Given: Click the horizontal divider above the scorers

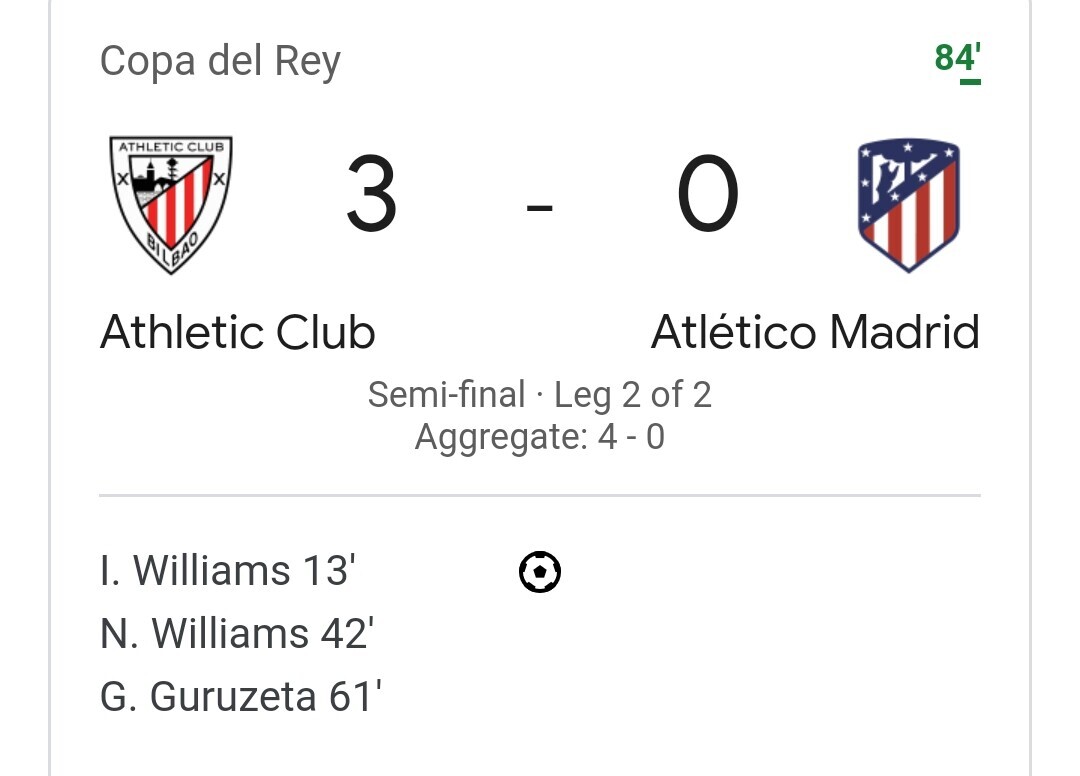Looking at the screenshot, I should pyautogui.click(x=539, y=495).
